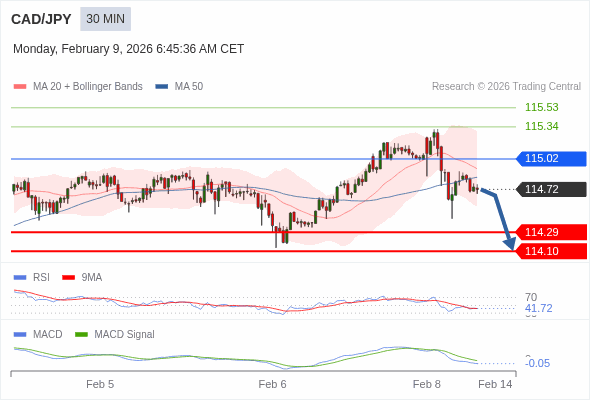Click the 'MA 20 + Bollinger Bands' legend label
590x400 pixels.
(88, 87)
